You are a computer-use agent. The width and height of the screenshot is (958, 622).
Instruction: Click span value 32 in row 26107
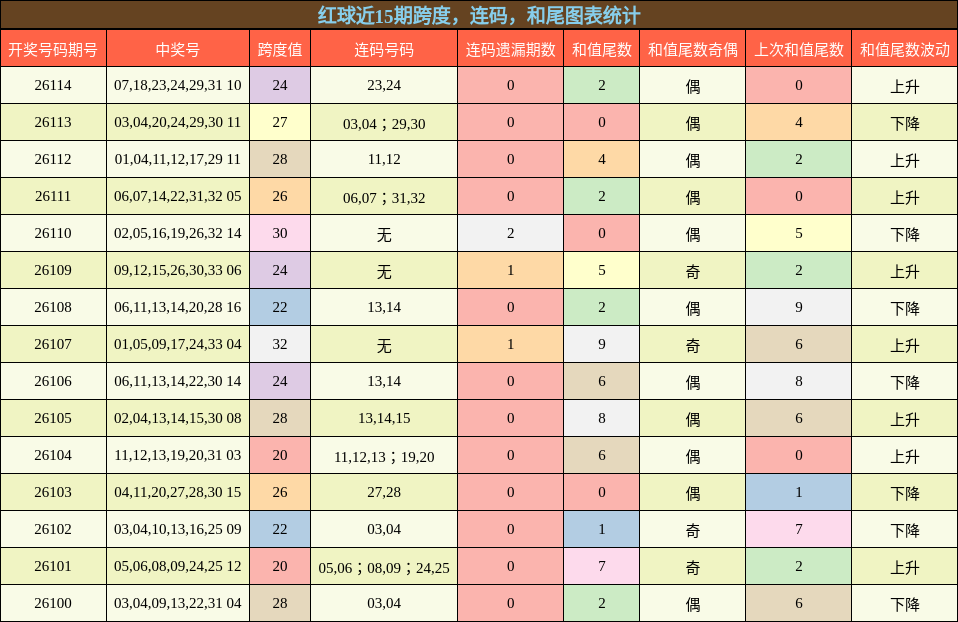[280, 344]
